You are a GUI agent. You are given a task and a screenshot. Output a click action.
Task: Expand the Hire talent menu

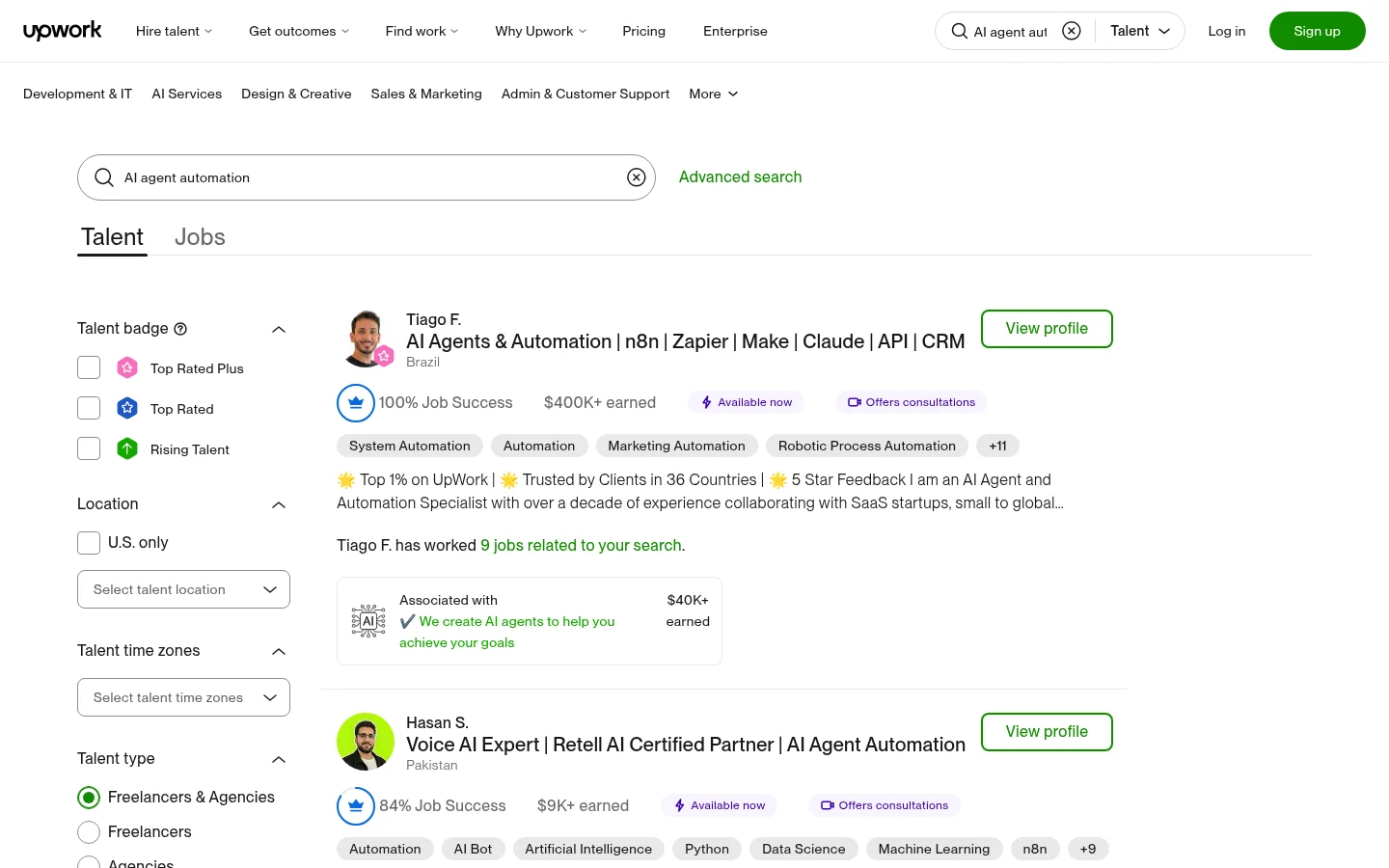pos(174,31)
